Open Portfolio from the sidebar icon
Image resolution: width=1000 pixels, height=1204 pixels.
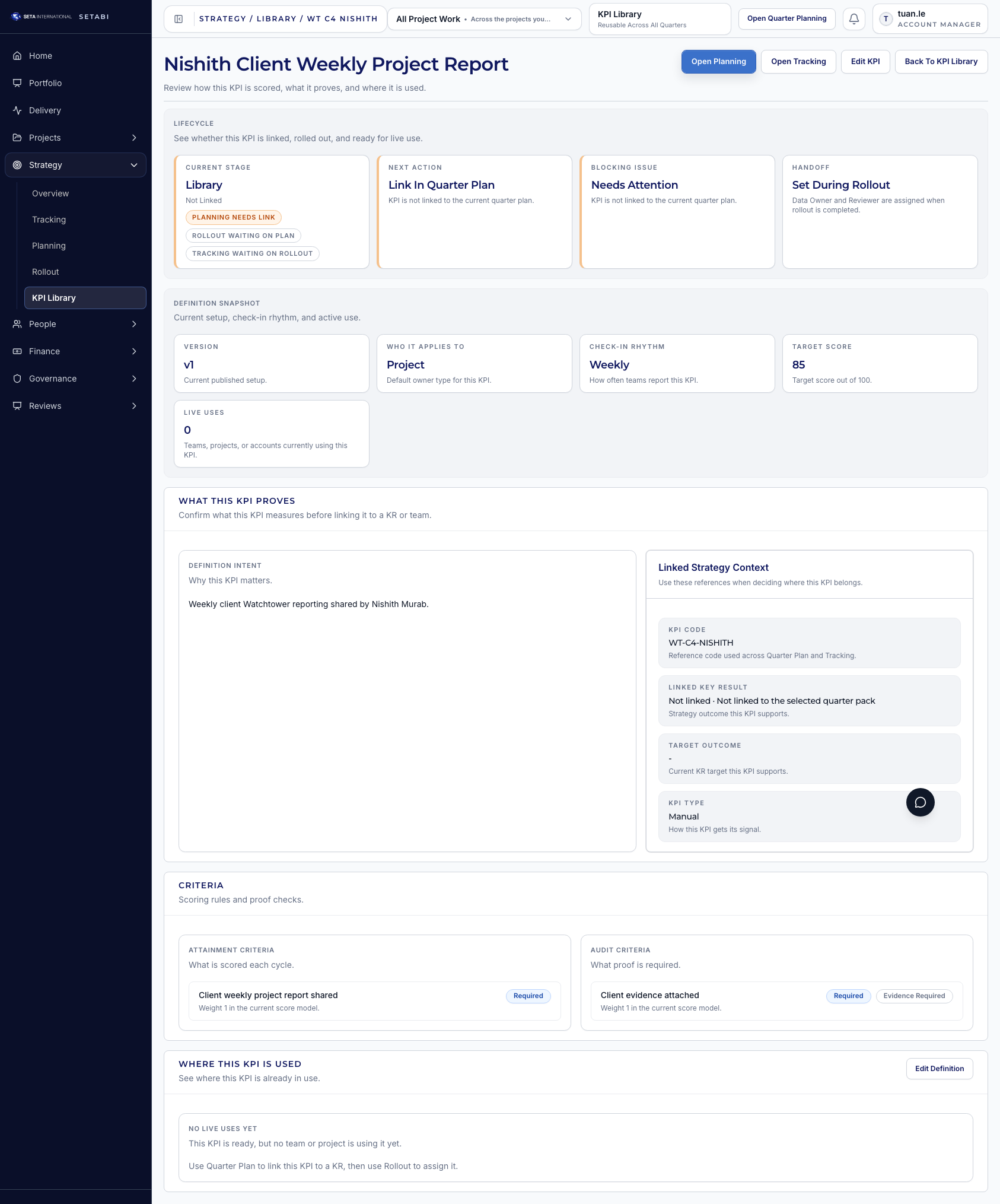click(x=17, y=83)
